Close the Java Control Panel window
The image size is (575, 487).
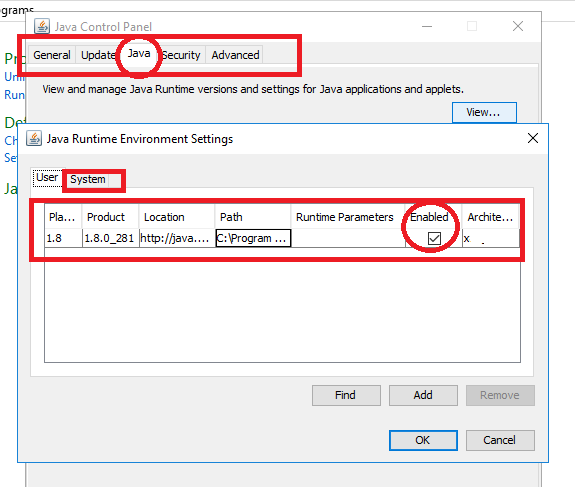click(x=518, y=26)
